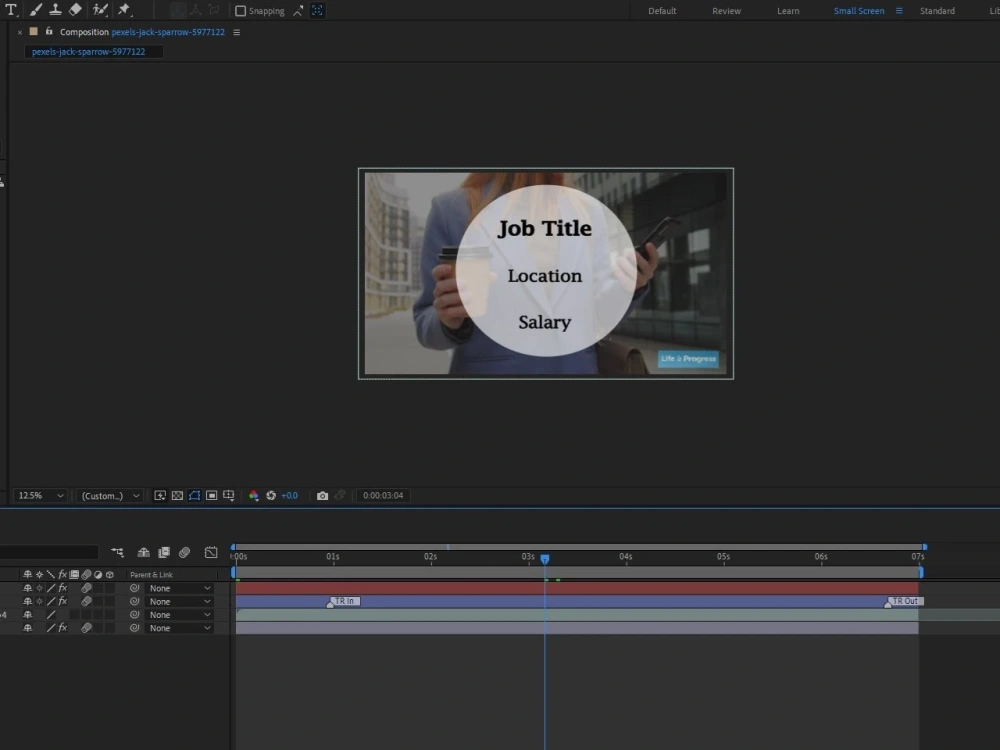This screenshot has height=750, width=1000.
Task: Toggle the Shy switch on the first layer
Action: pos(27,588)
